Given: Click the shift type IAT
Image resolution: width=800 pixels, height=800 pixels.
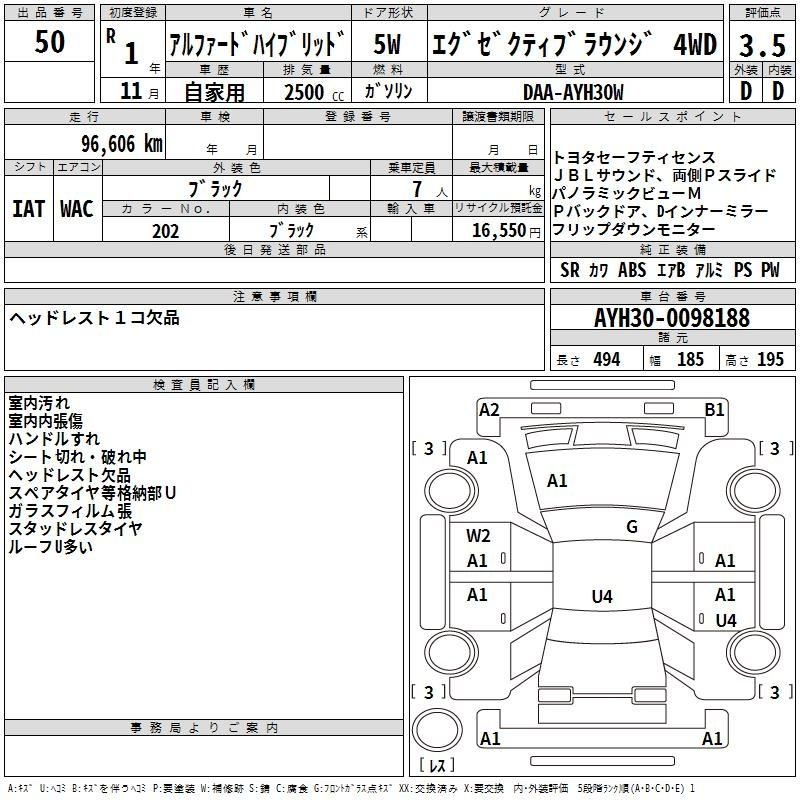Looking at the screenshot, I should coord(29,209).
